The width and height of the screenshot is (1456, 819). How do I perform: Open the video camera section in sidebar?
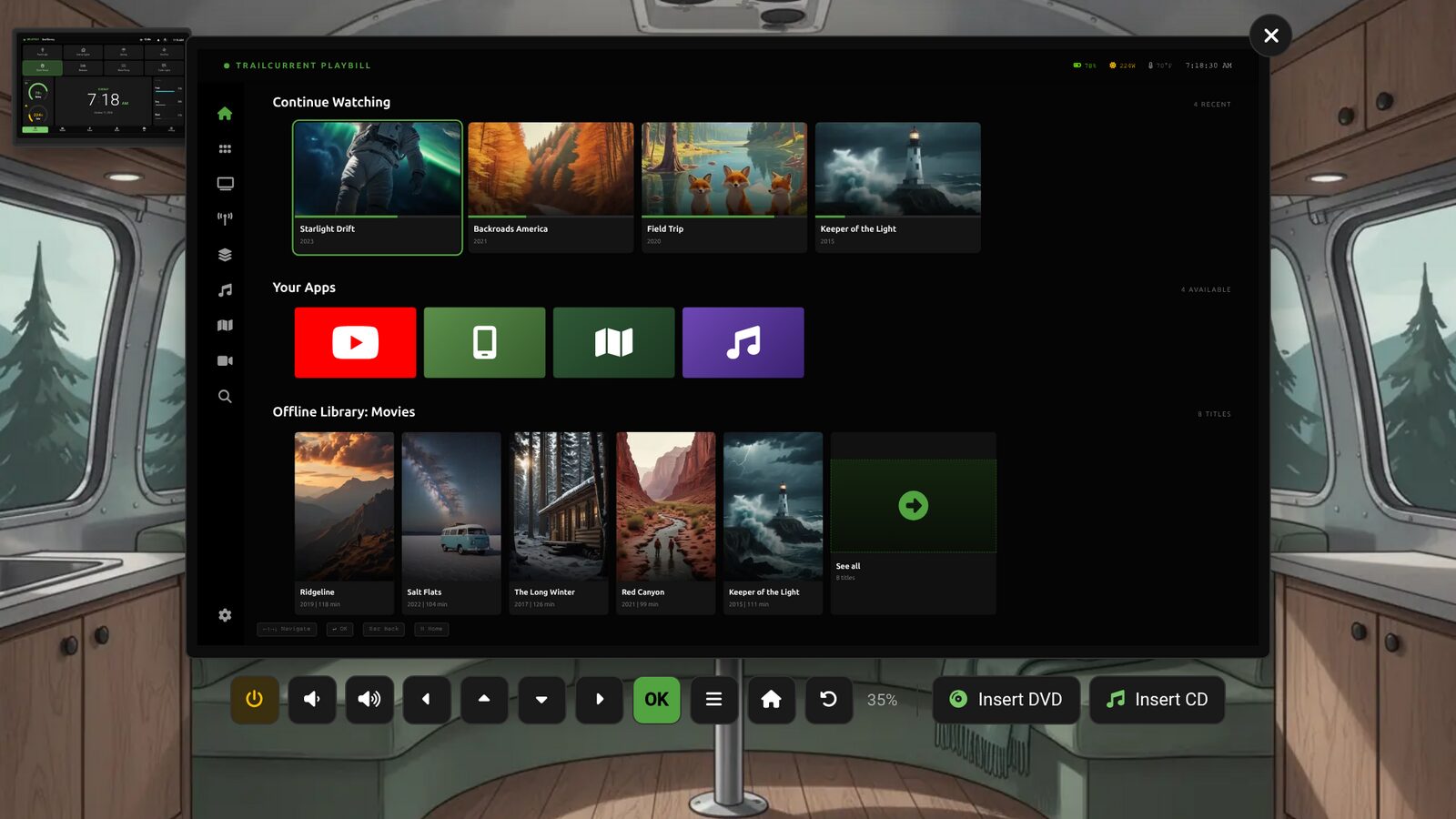pyautogui.click(x=225, y=360)
